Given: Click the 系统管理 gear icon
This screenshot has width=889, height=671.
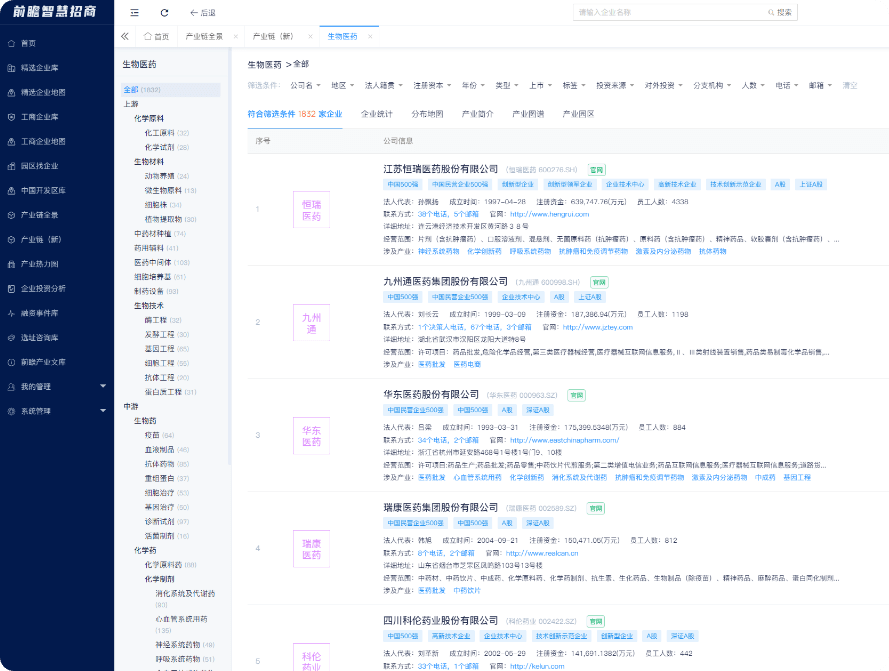Looking at the screenshot, I should pyautogui.click(x=11, y=411).
